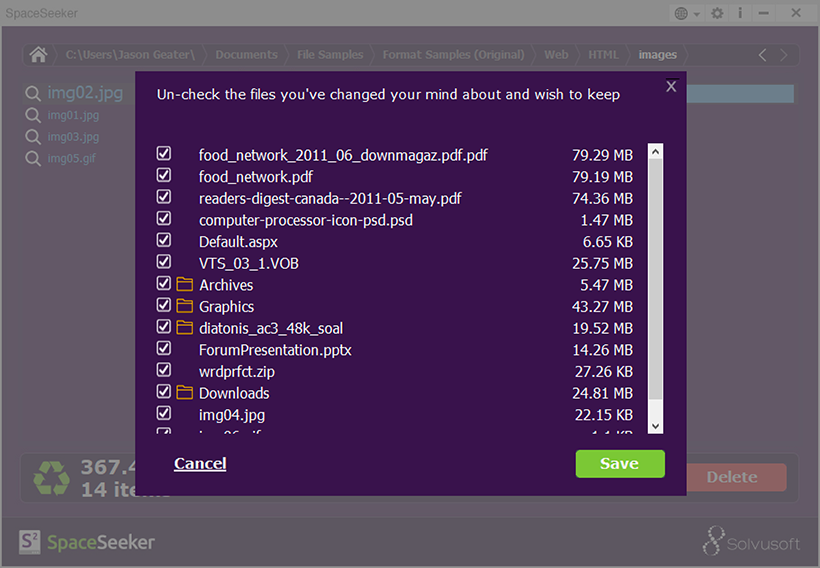Click the 79.29 MB size value
This screenshot has width=820, height=568.
602,155
